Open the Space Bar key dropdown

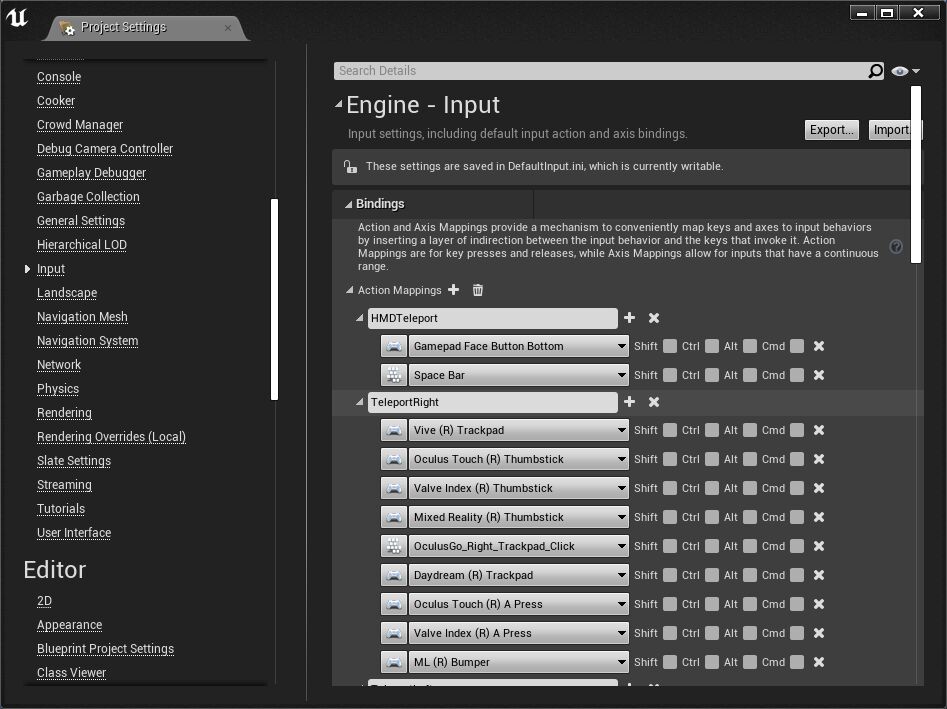pyautogui.click(x=518, y=375)
